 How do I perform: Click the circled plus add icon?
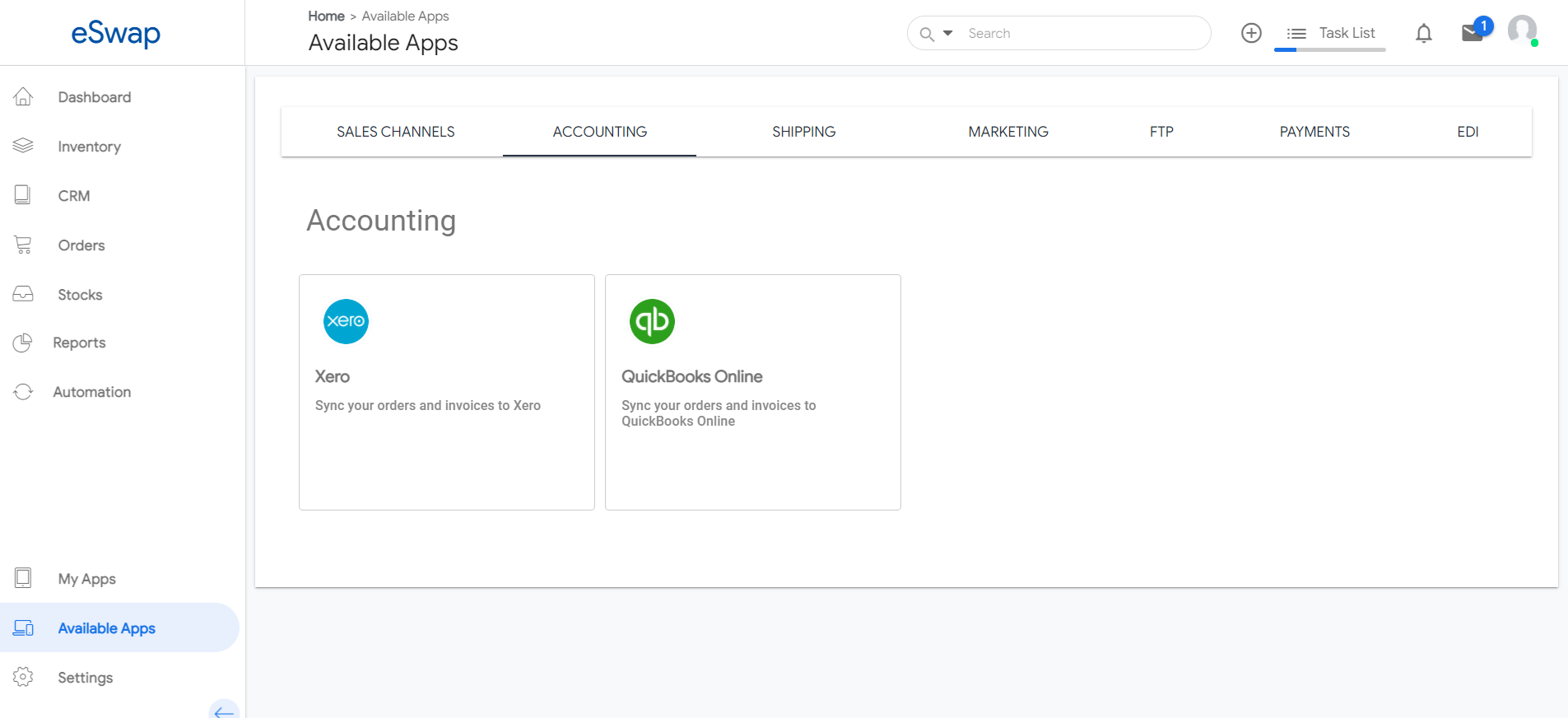pyautogui.click(x=1251, y=33)
